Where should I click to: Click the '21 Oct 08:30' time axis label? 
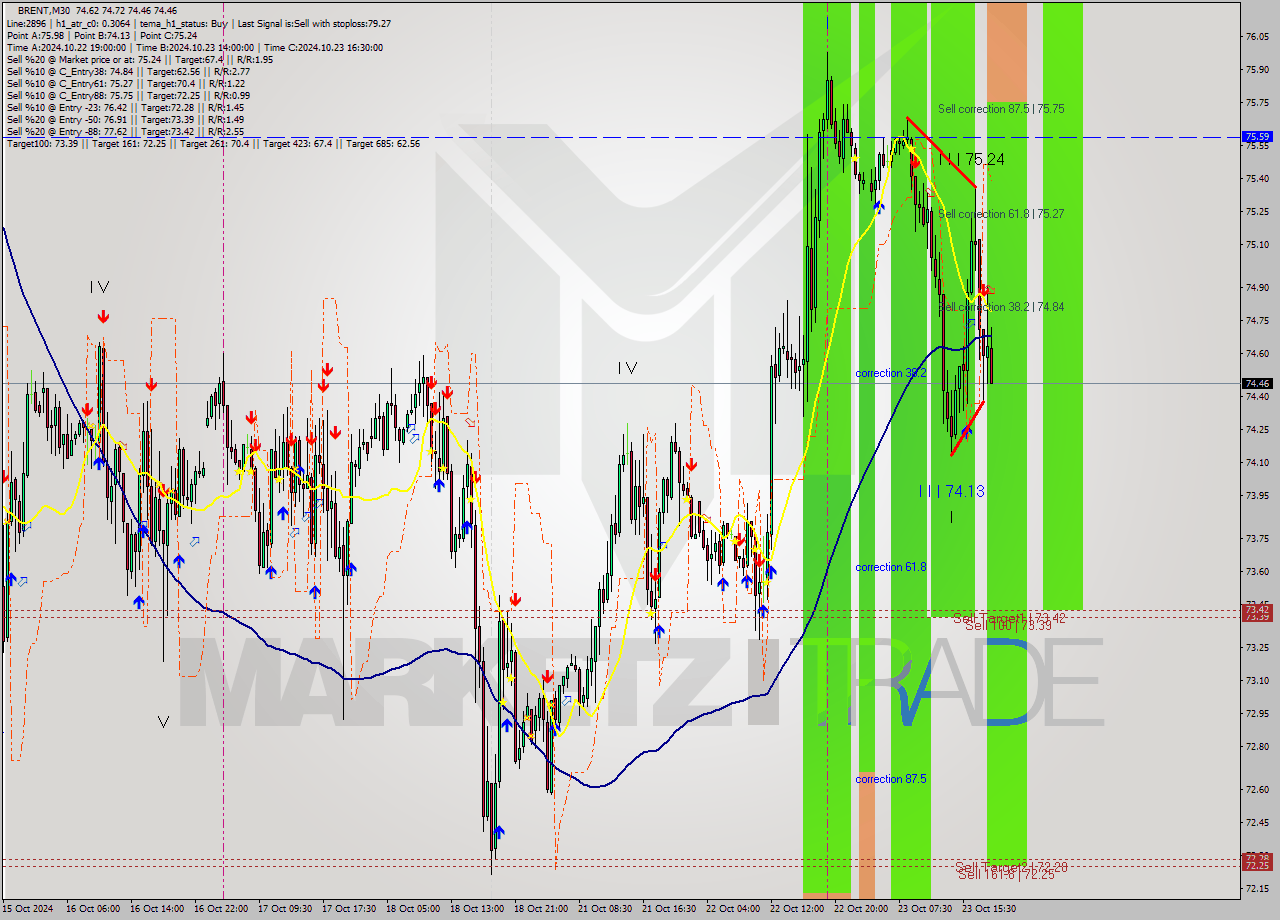click(606, 909)
